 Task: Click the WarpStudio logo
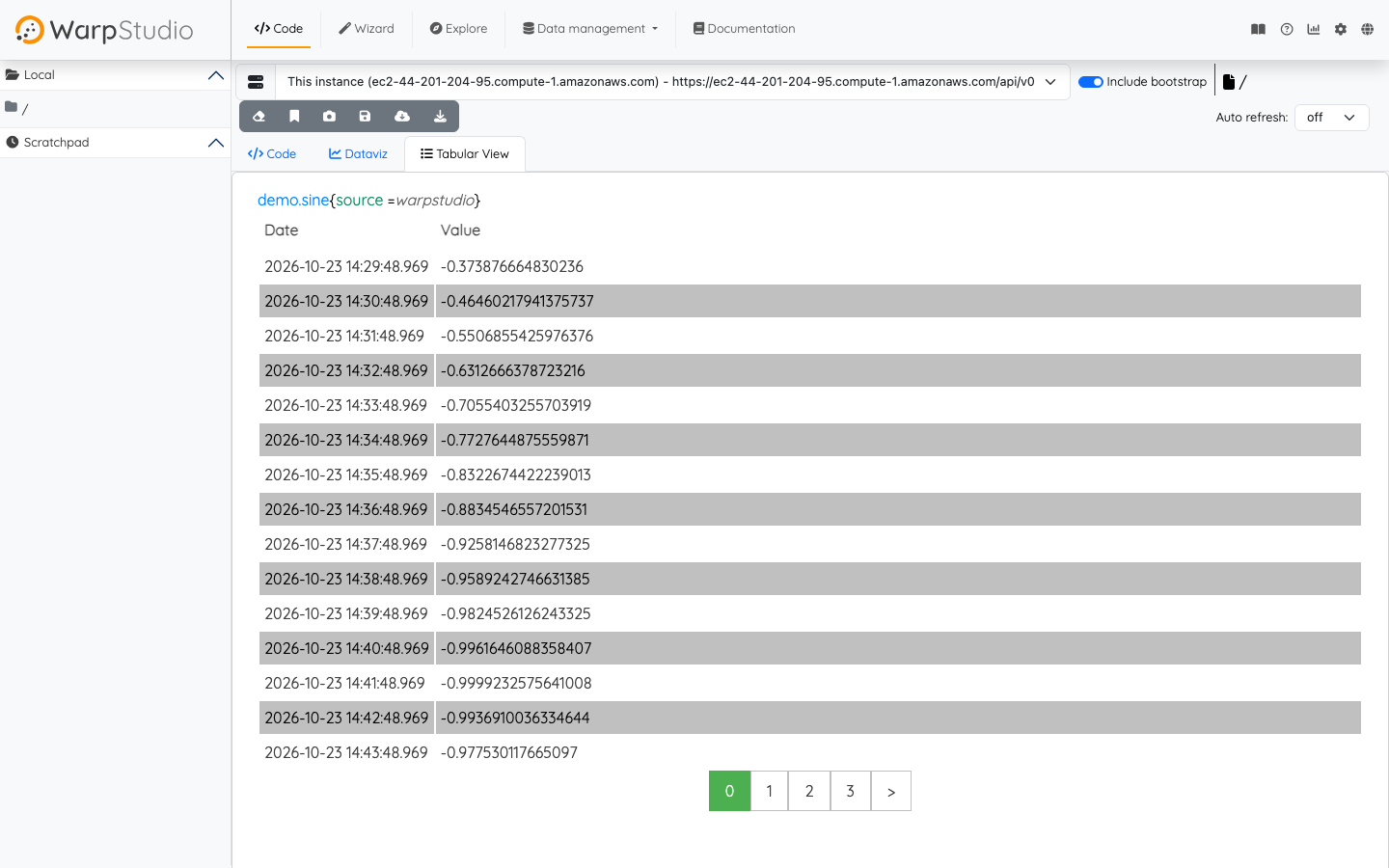pyautogui.click(x=104, y=30)
